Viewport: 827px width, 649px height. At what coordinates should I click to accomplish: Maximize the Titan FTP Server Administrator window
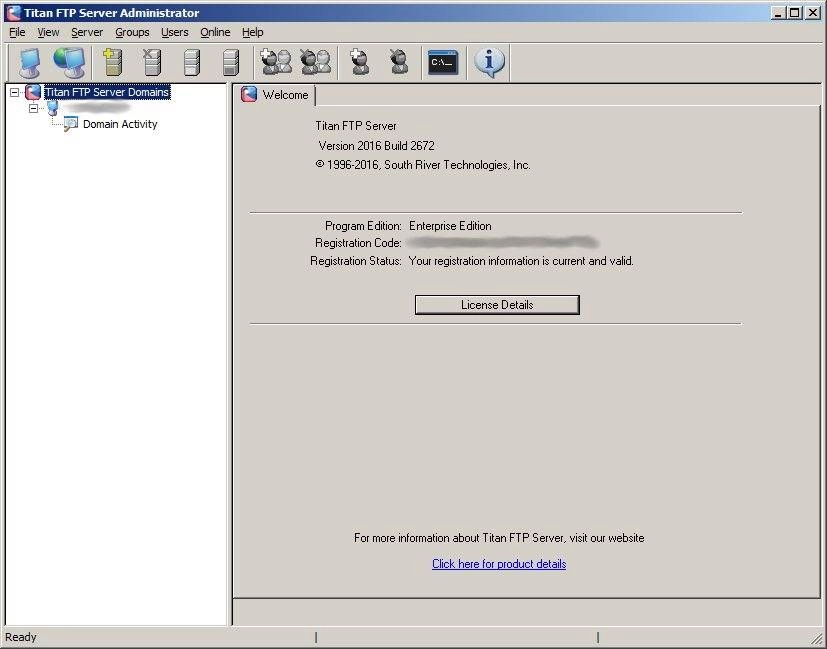(795, 13)
